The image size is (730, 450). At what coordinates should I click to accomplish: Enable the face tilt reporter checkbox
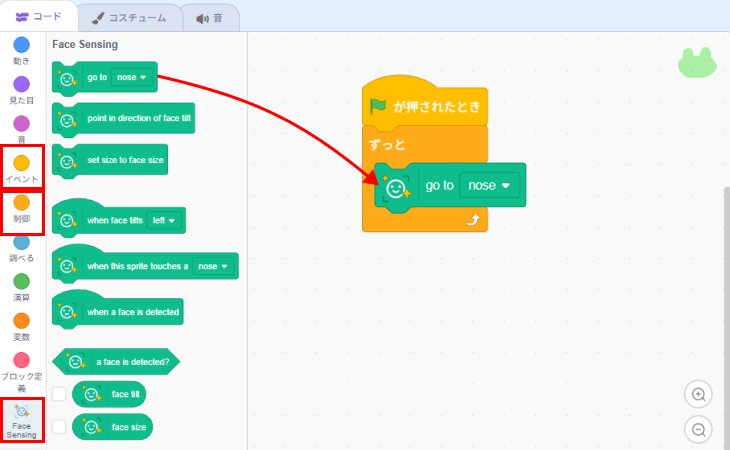point(59,394)
